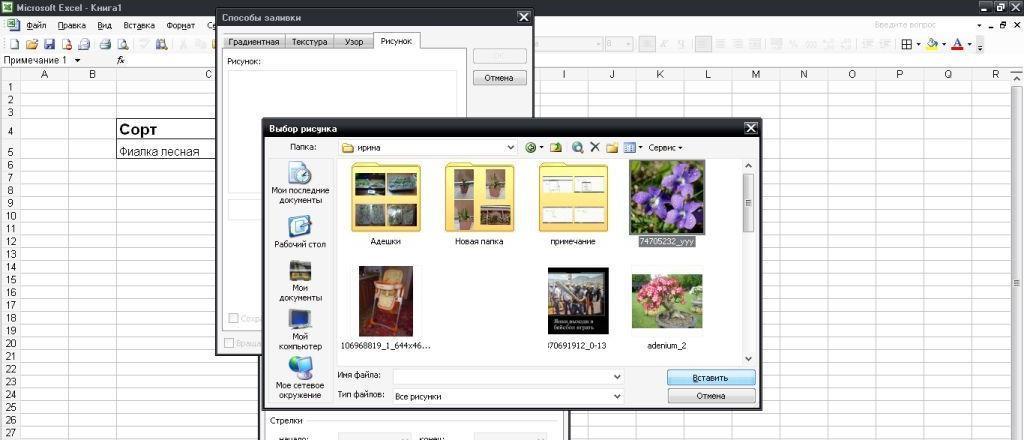Viewport: 1024px width, 440px height.
Task: Click Отмена in the Выбор рисунка dialog
Action: click(711, 396)
